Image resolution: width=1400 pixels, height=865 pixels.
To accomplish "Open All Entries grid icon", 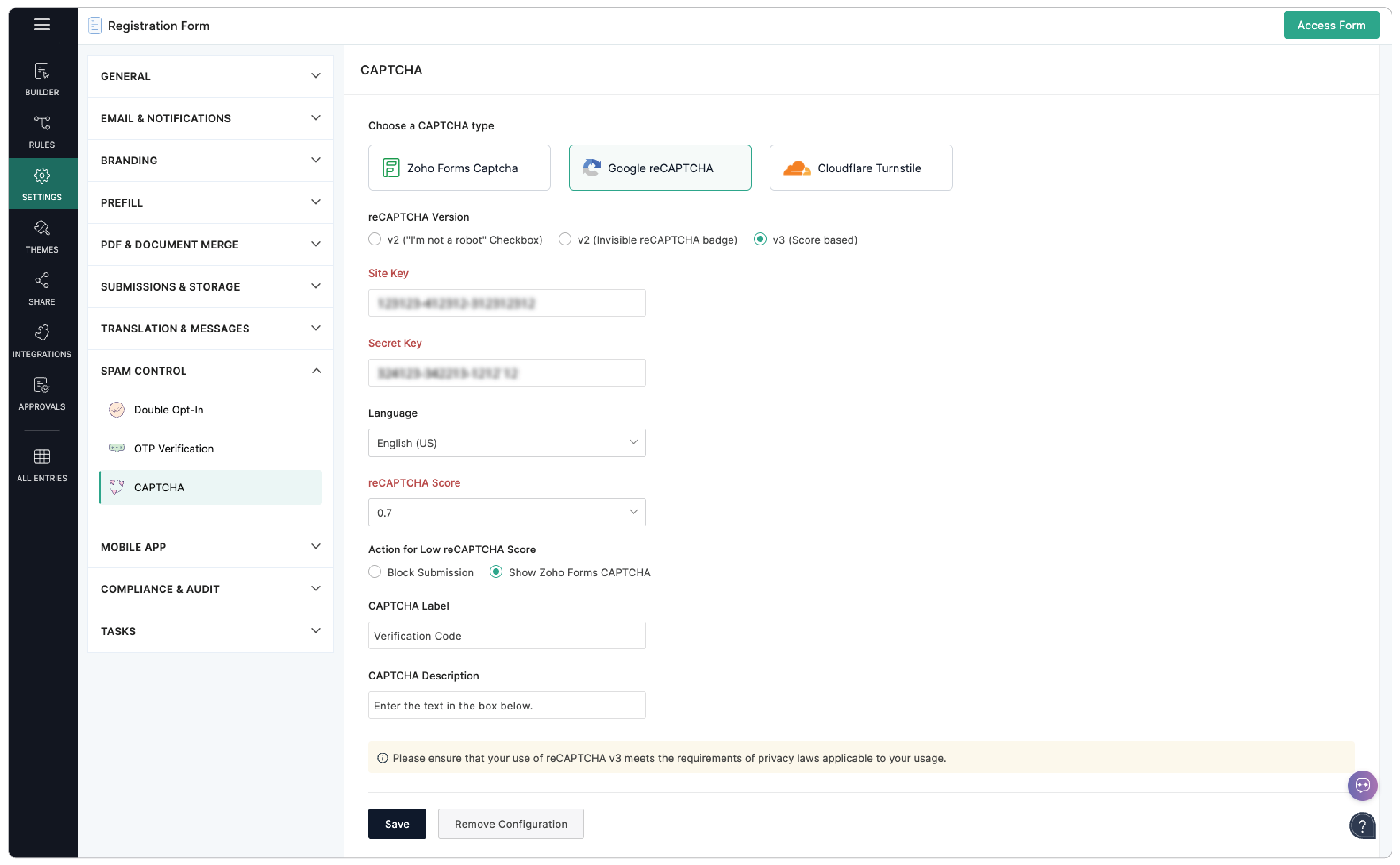I will point(42,464).
